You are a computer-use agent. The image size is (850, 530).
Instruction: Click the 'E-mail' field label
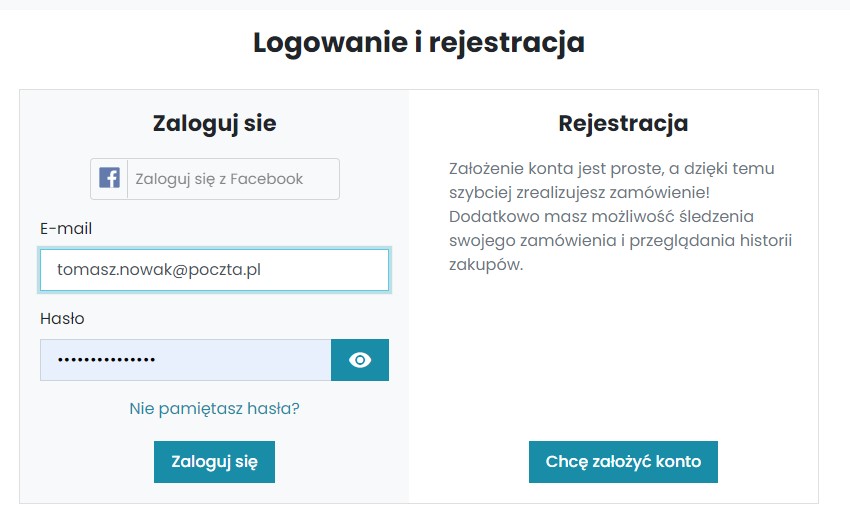click(66, 229)
